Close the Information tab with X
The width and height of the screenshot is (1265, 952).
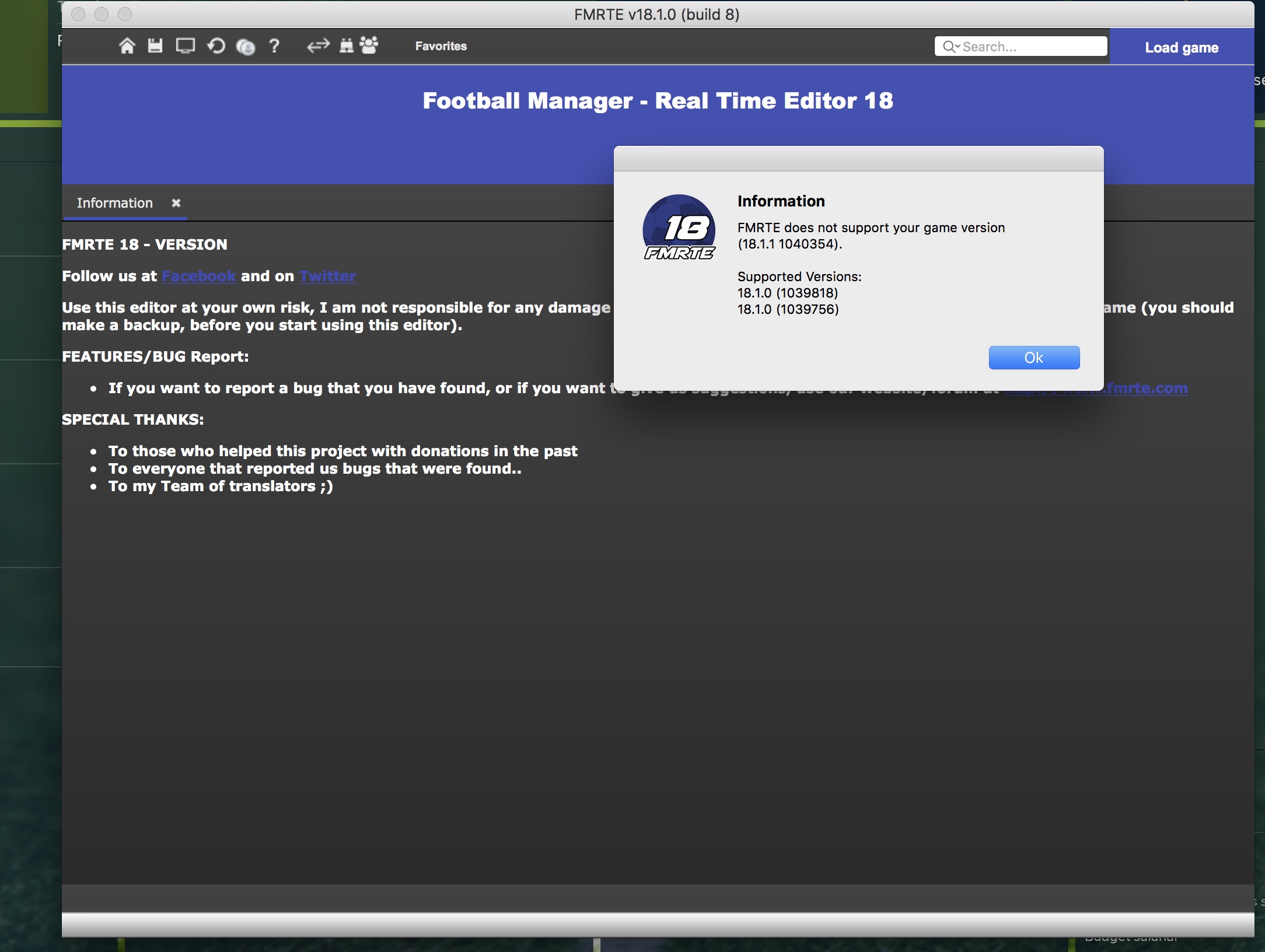tap(176, 203)
